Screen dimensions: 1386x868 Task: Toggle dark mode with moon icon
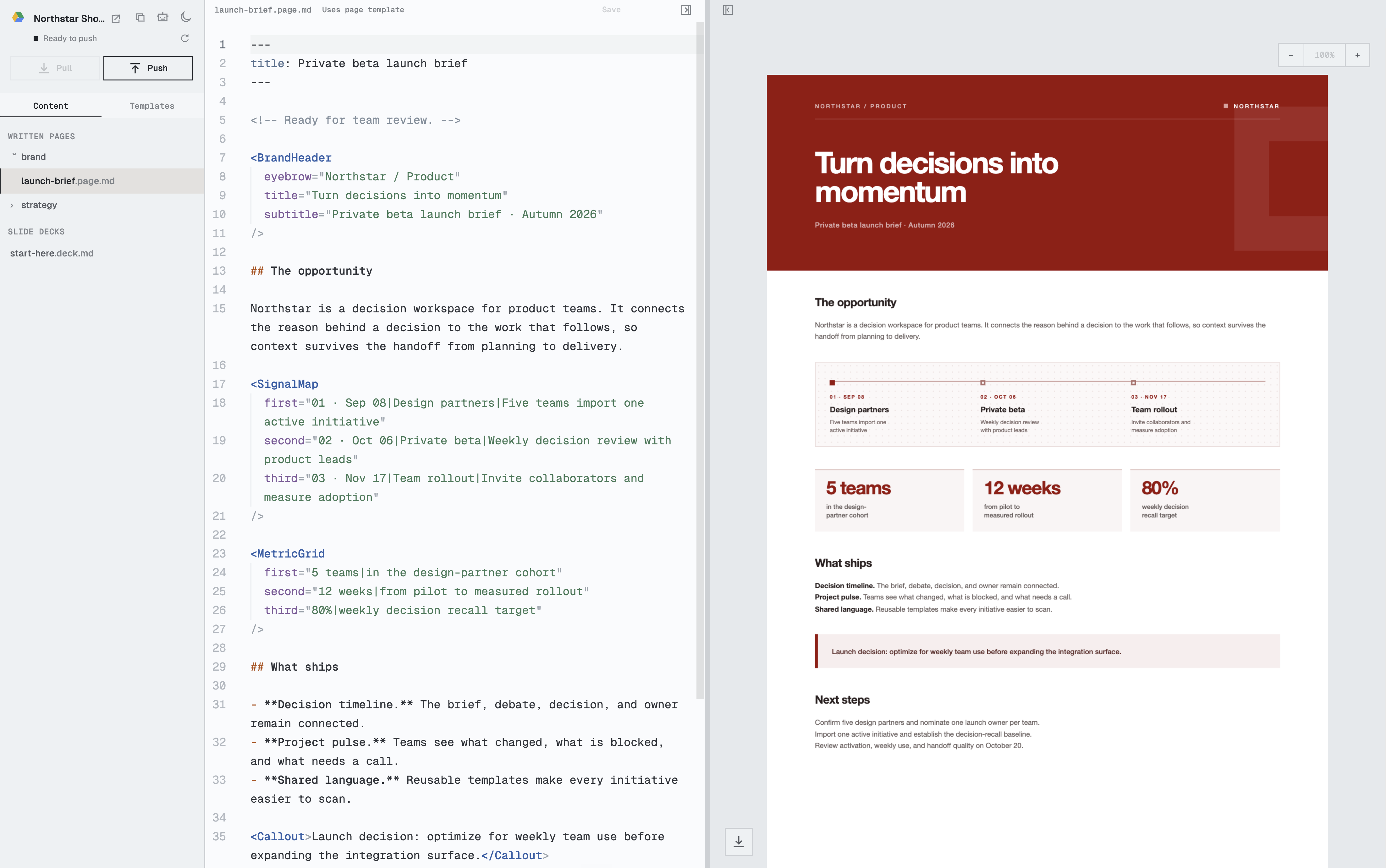pos(185,17)
